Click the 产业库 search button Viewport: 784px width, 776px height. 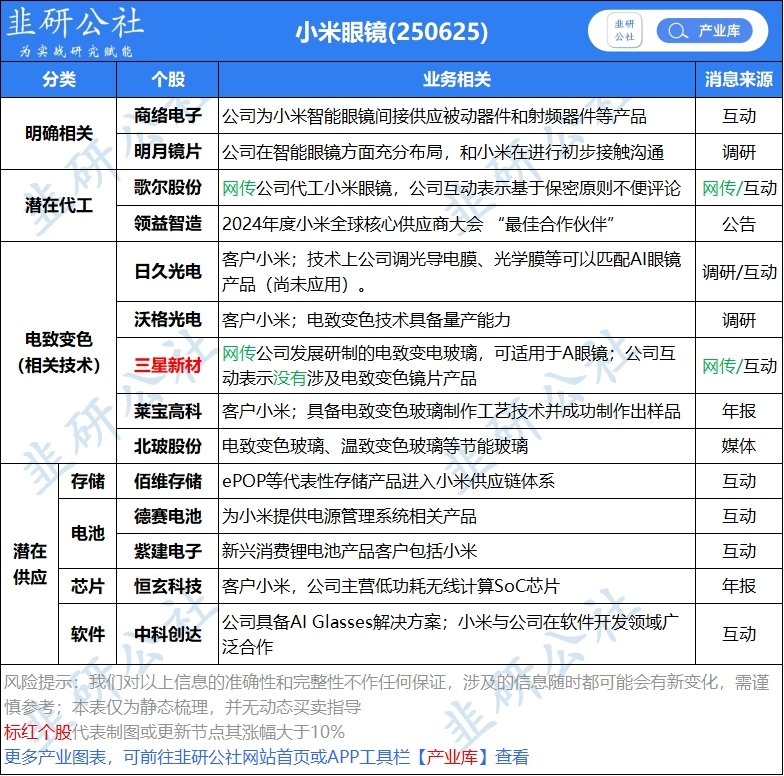click(x=704, y=31)
